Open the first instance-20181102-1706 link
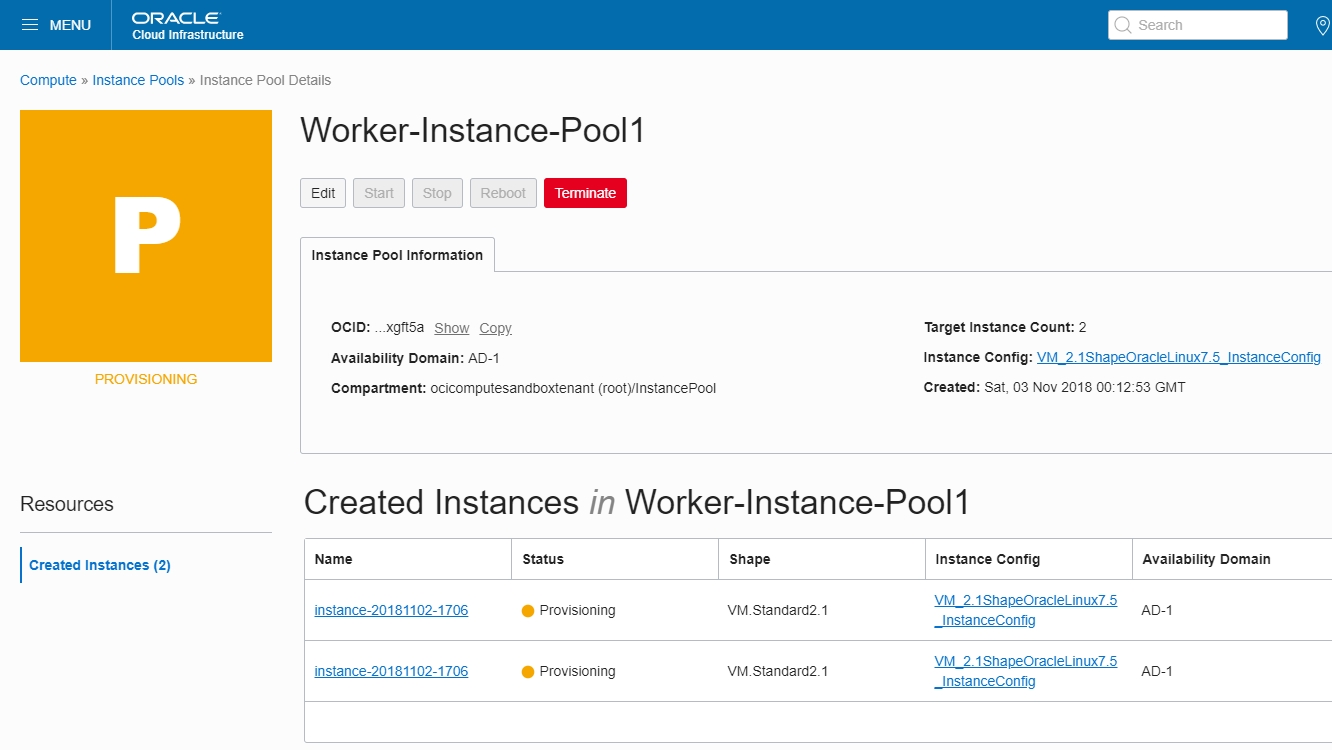Screen dimensions: 1332x750 (391, 609)
